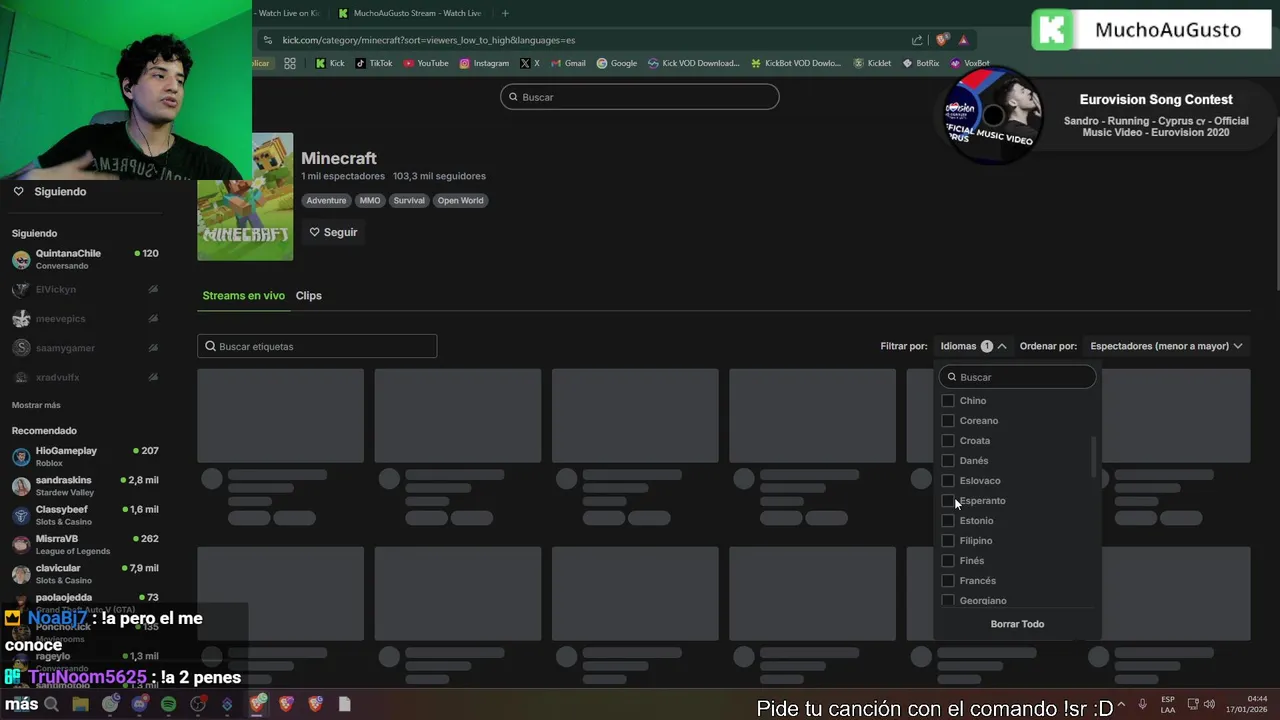
Task: Select the Adventure tag
Action: [326, 200]
